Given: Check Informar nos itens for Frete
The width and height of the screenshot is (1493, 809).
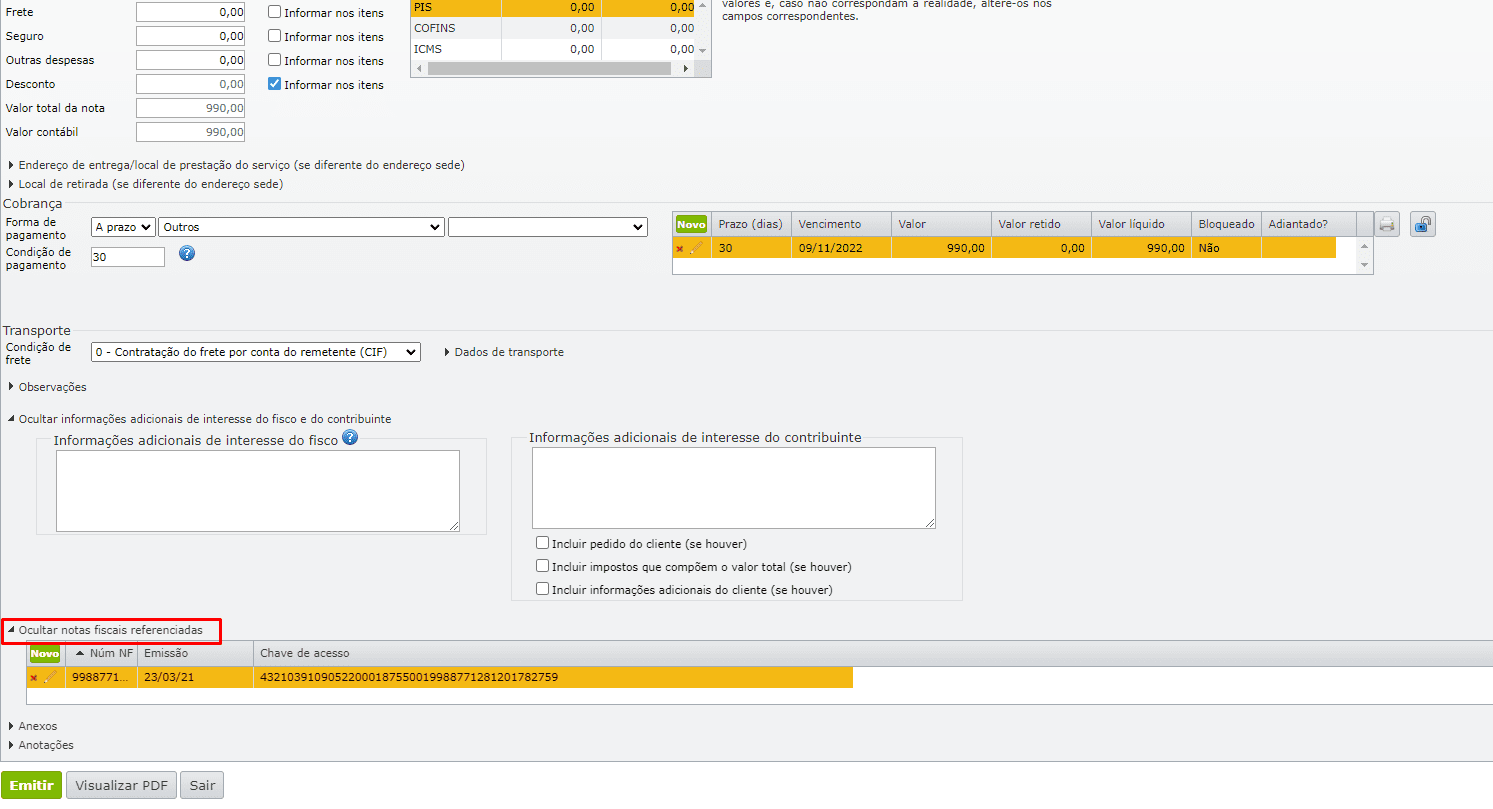Looking at the screenshot, I should point(275,13).
